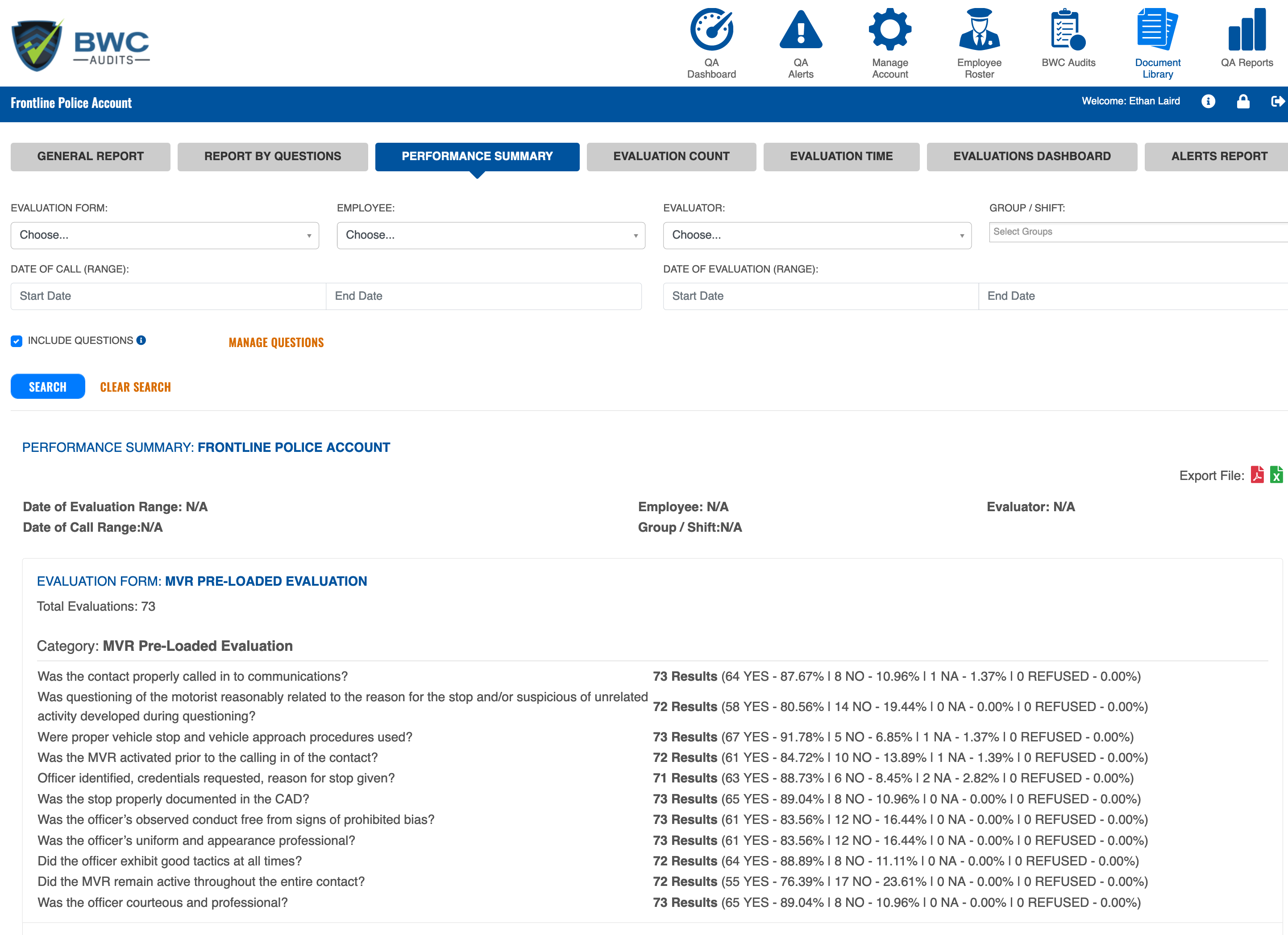This screenshot has height=935, width=1288.
Task: Switch to Evaluation Count tab
Action: pos(671,157)
